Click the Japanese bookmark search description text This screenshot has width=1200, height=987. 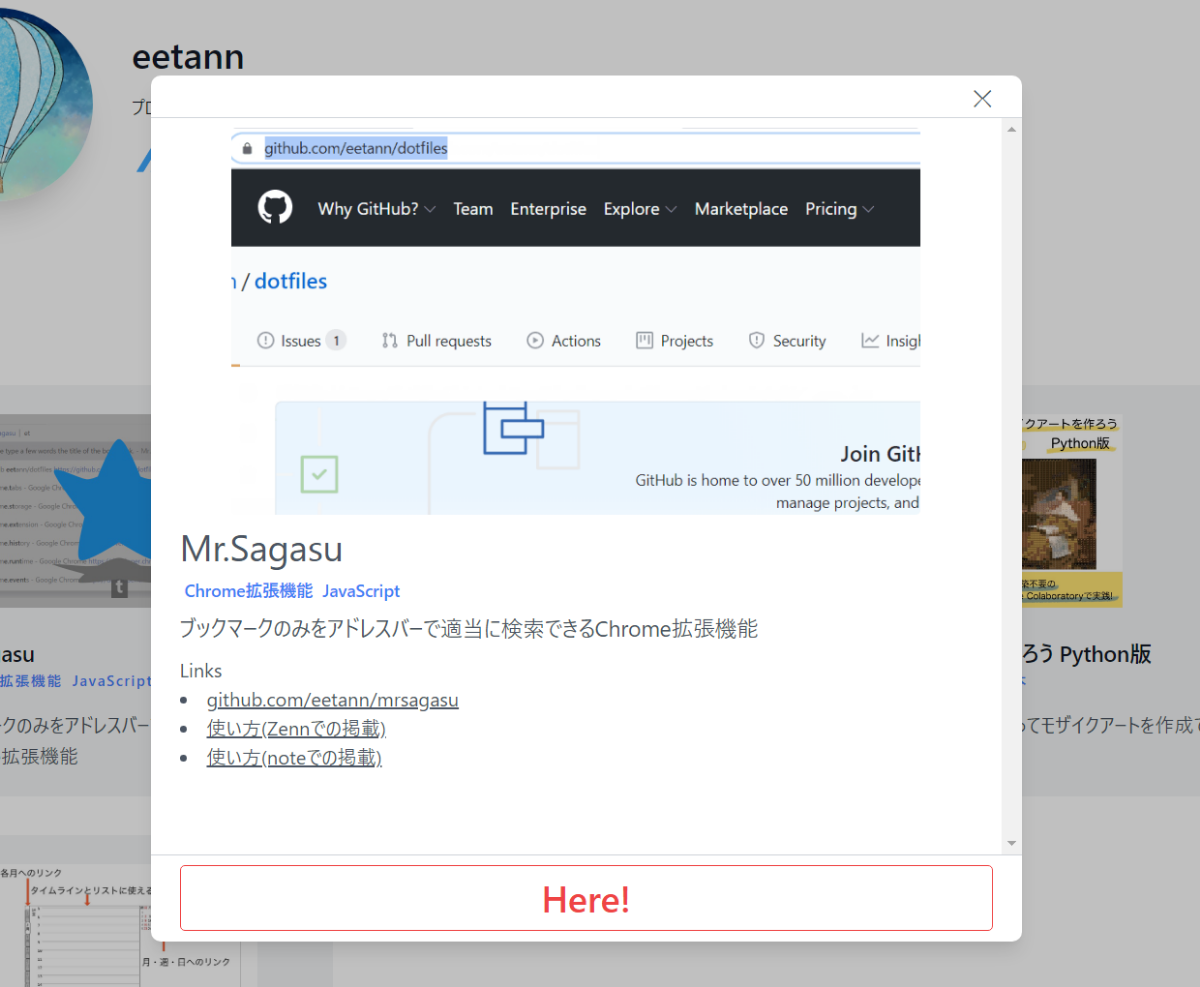[469, 630]
